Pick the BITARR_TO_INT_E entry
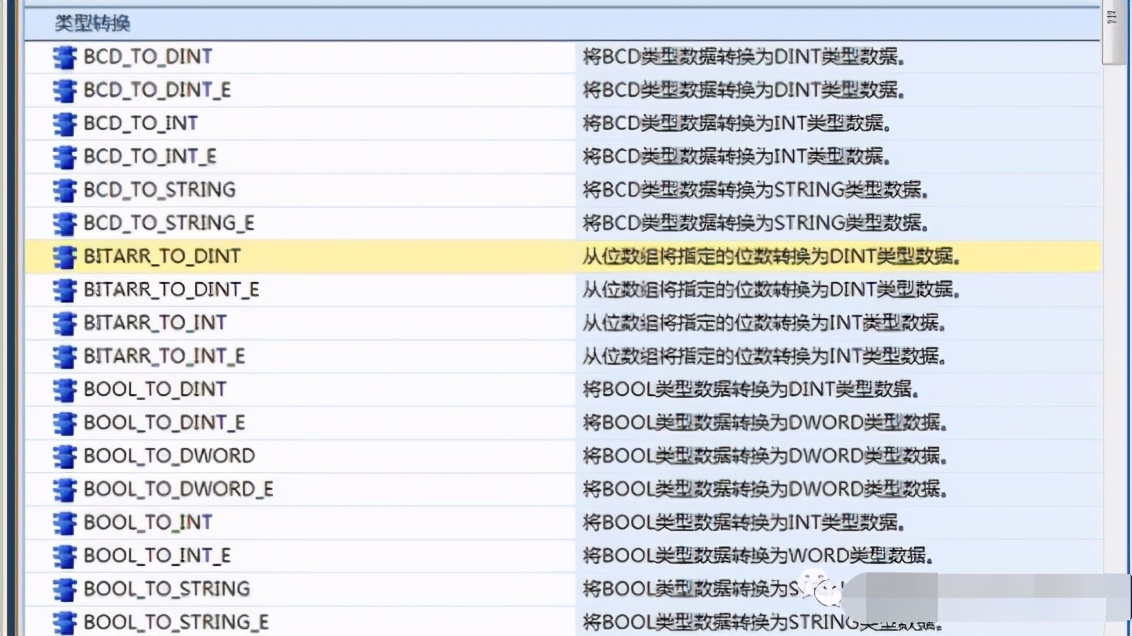Viewport: 1132px width, 636px height. (x=164, y=356)
